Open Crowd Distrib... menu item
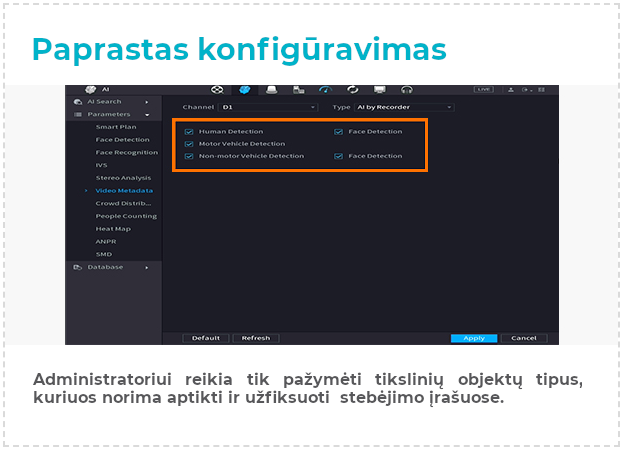The height and width of the screenshot is (449, 622). (x=123, y=203)
